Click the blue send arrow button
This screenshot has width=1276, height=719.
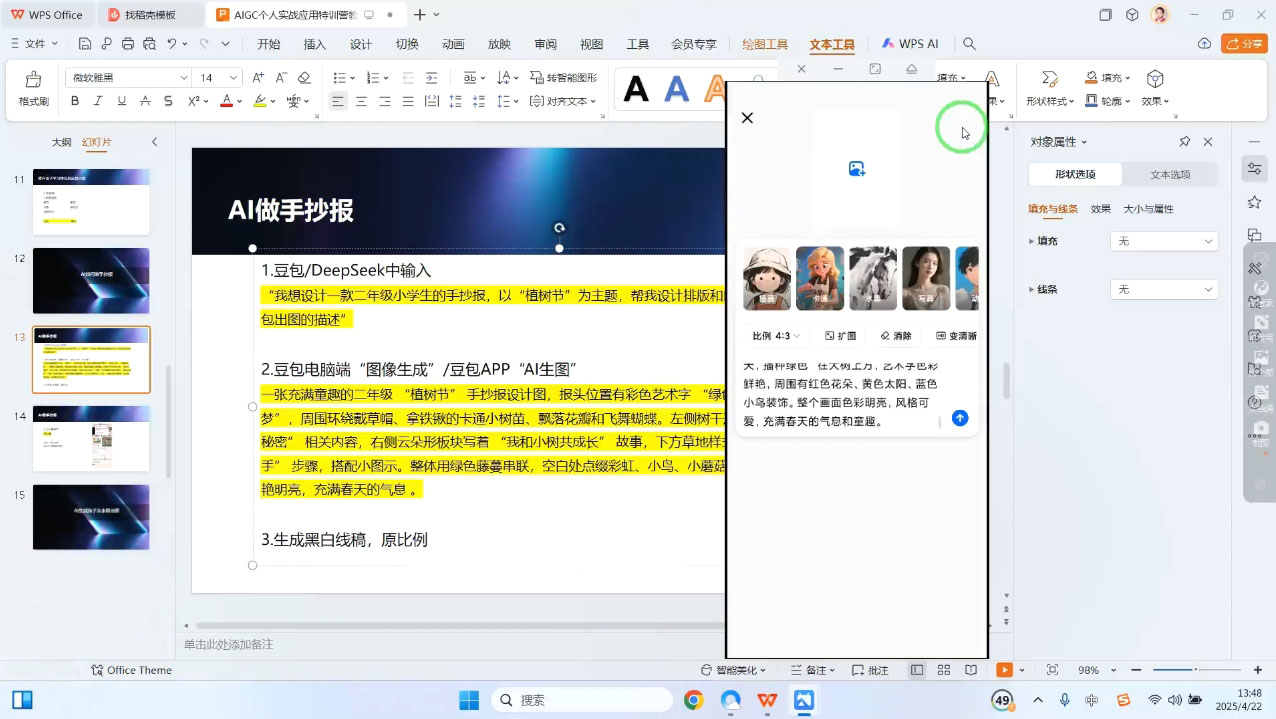(x=960, y=418)
